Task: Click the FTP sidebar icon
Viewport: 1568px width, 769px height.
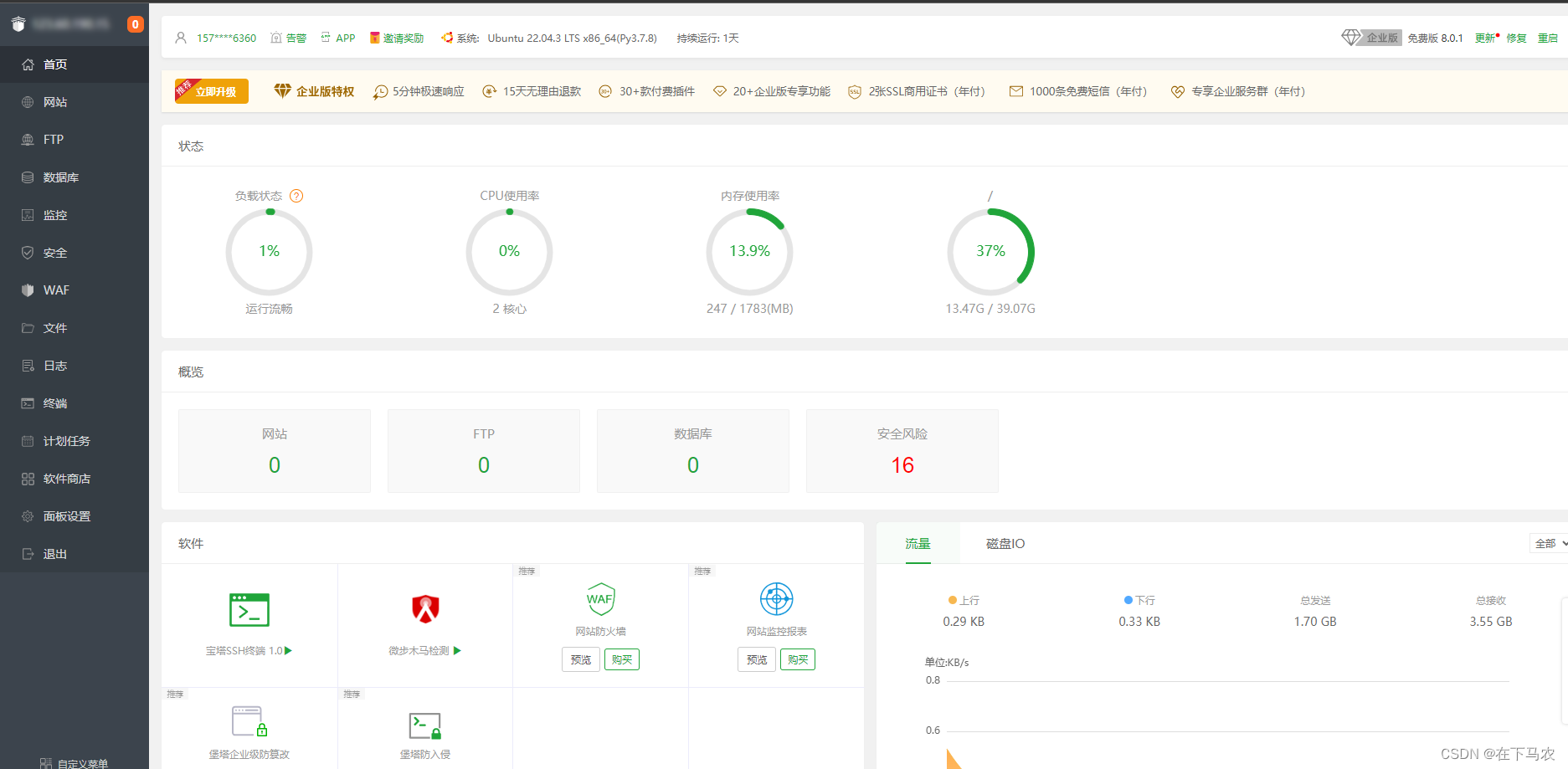Action: (x=28, y=140)
